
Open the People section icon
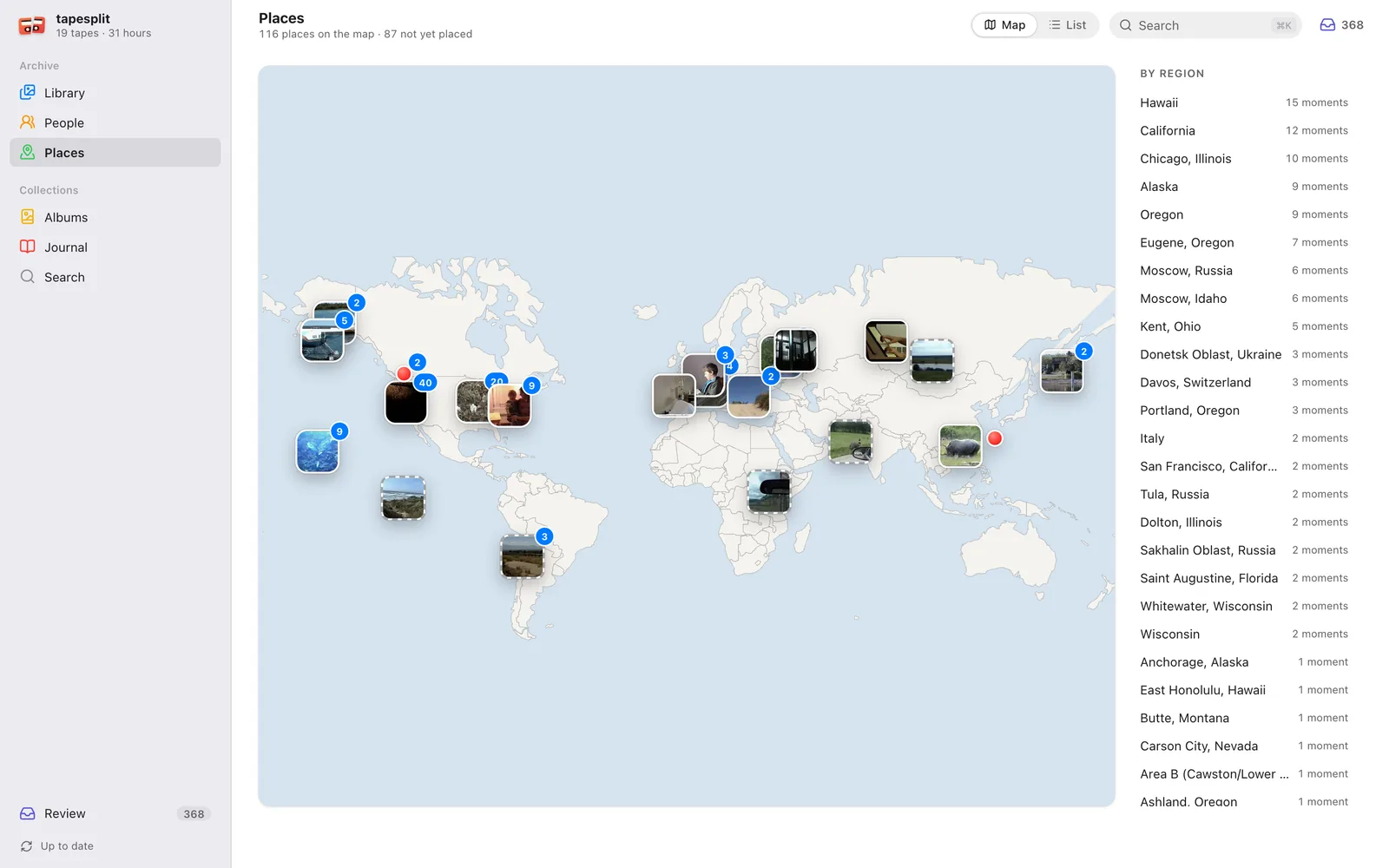tap(28, 122)
